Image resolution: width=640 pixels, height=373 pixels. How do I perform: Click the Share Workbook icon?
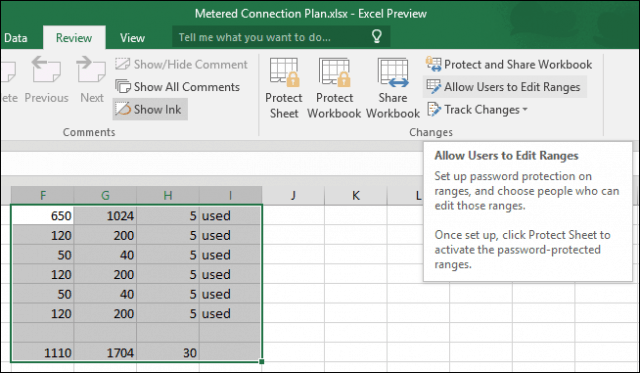(x=393, y=73)
